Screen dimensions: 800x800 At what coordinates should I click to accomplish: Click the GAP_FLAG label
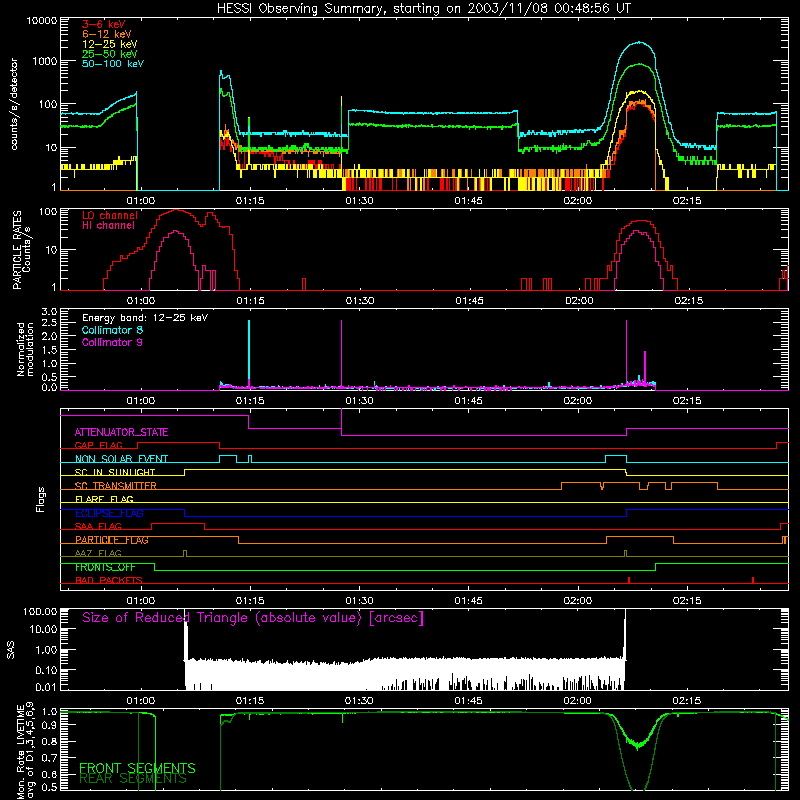[98, 445]
